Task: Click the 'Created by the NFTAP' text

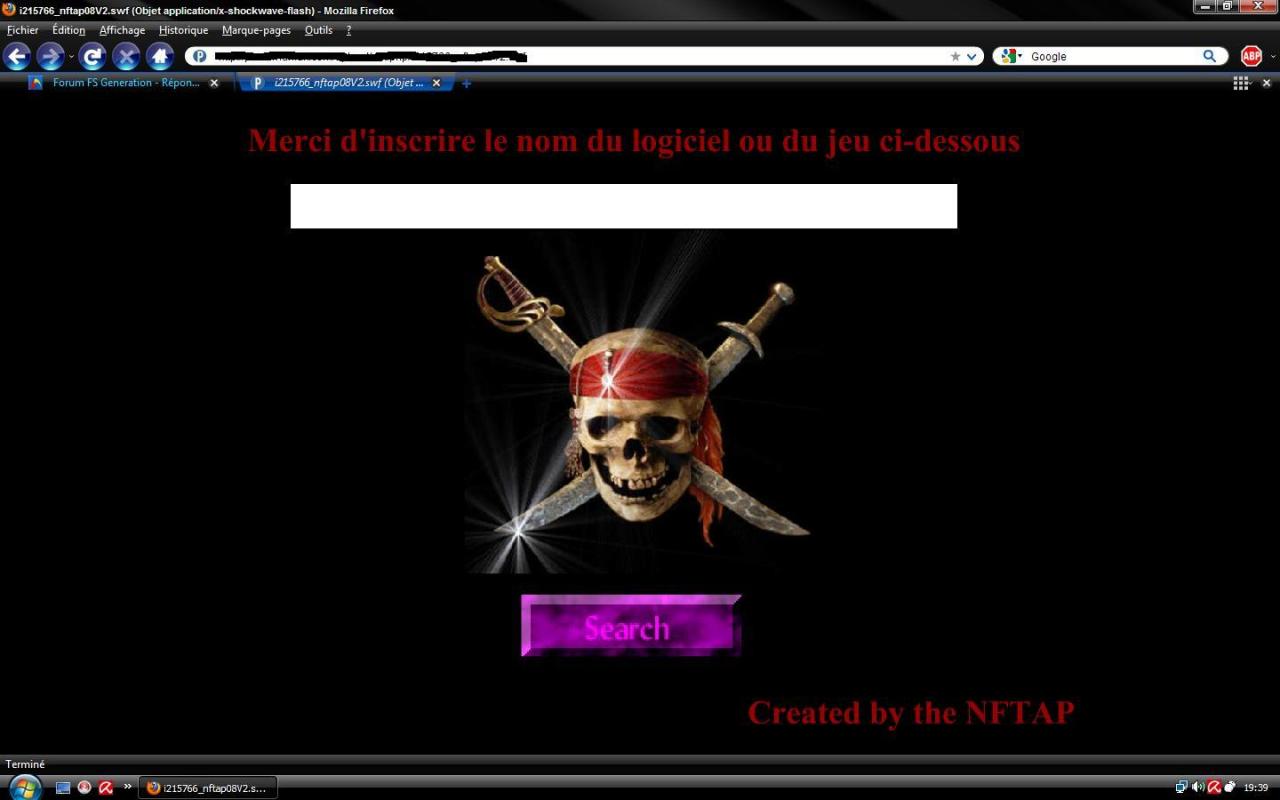Action: (911, 713)
